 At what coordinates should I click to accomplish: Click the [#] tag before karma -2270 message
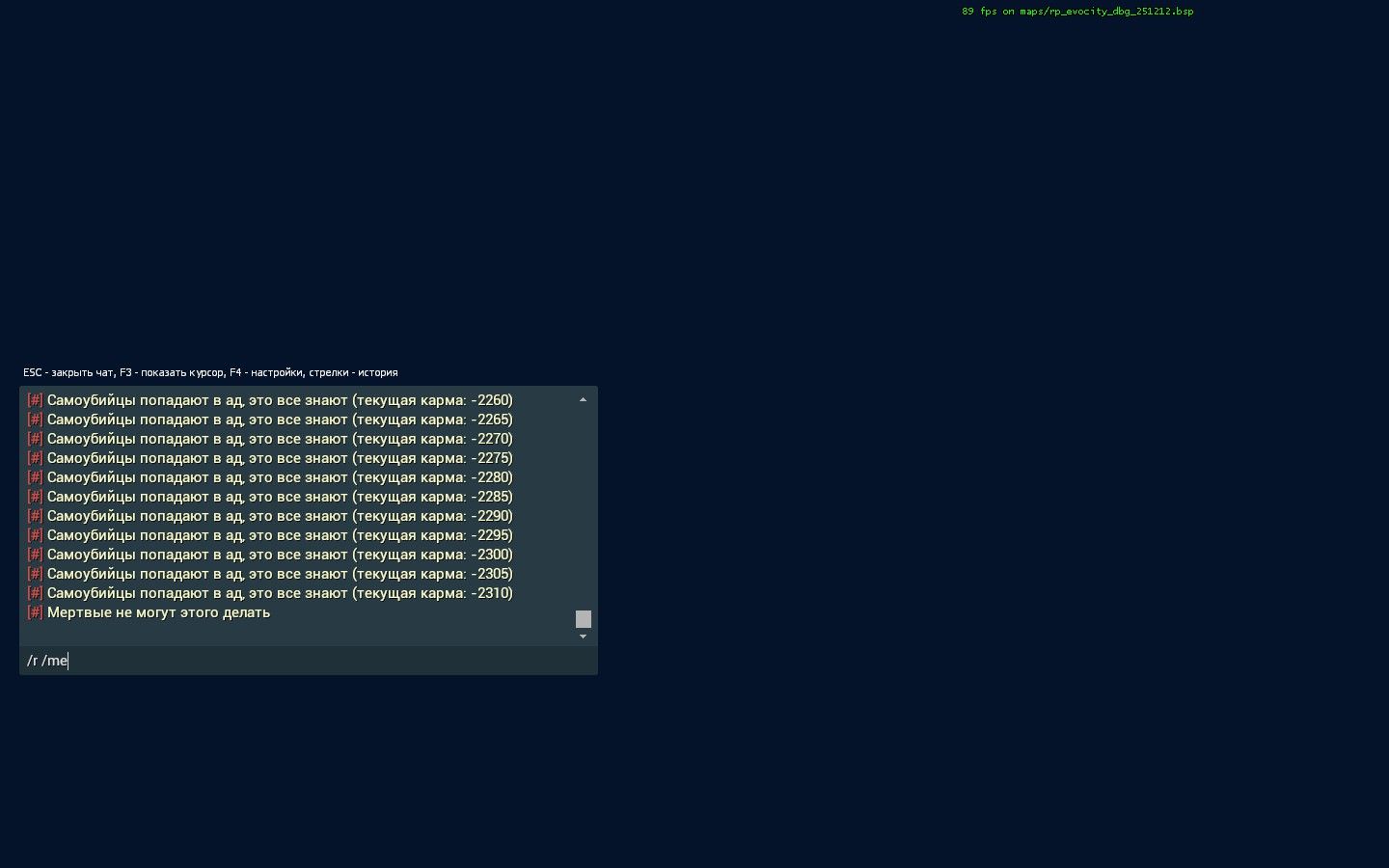(x=35, y=439)
